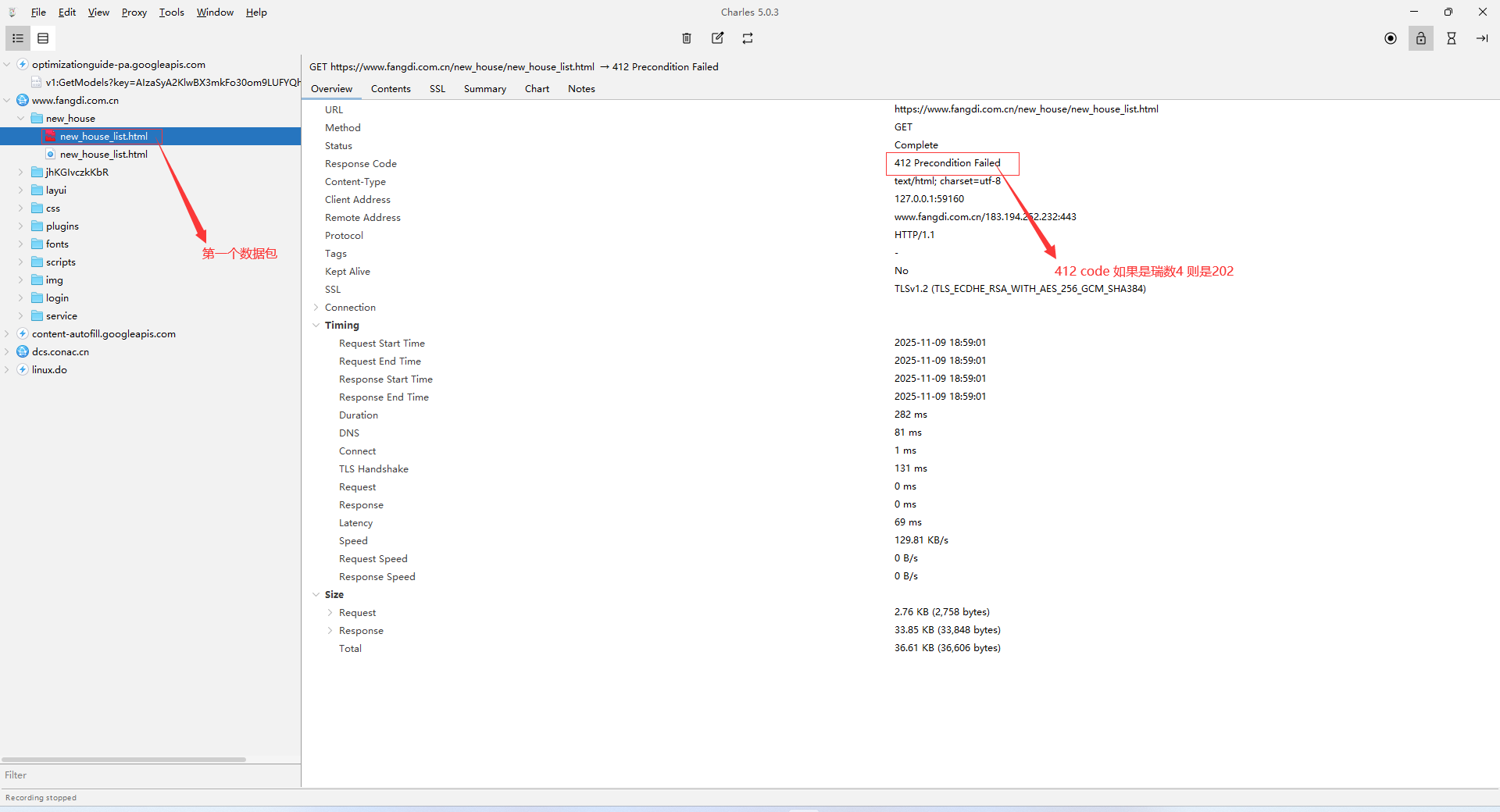Select the Overview tab
Screen dimensions: 1500x812
pyautogui.click(x=331, y=89)
